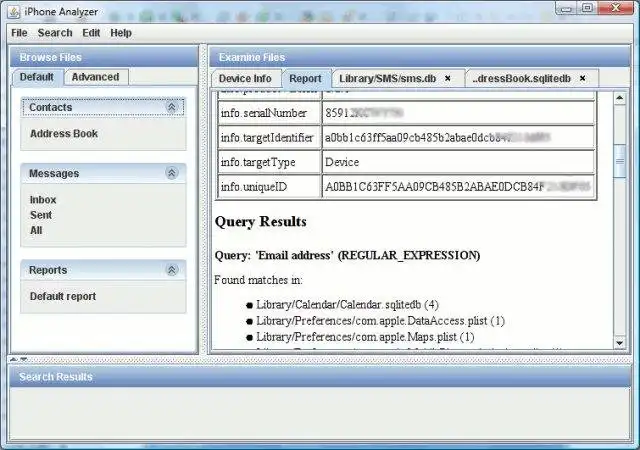Show All messages
This screenshot has height=450, width=640.
(x=36, y=230)
